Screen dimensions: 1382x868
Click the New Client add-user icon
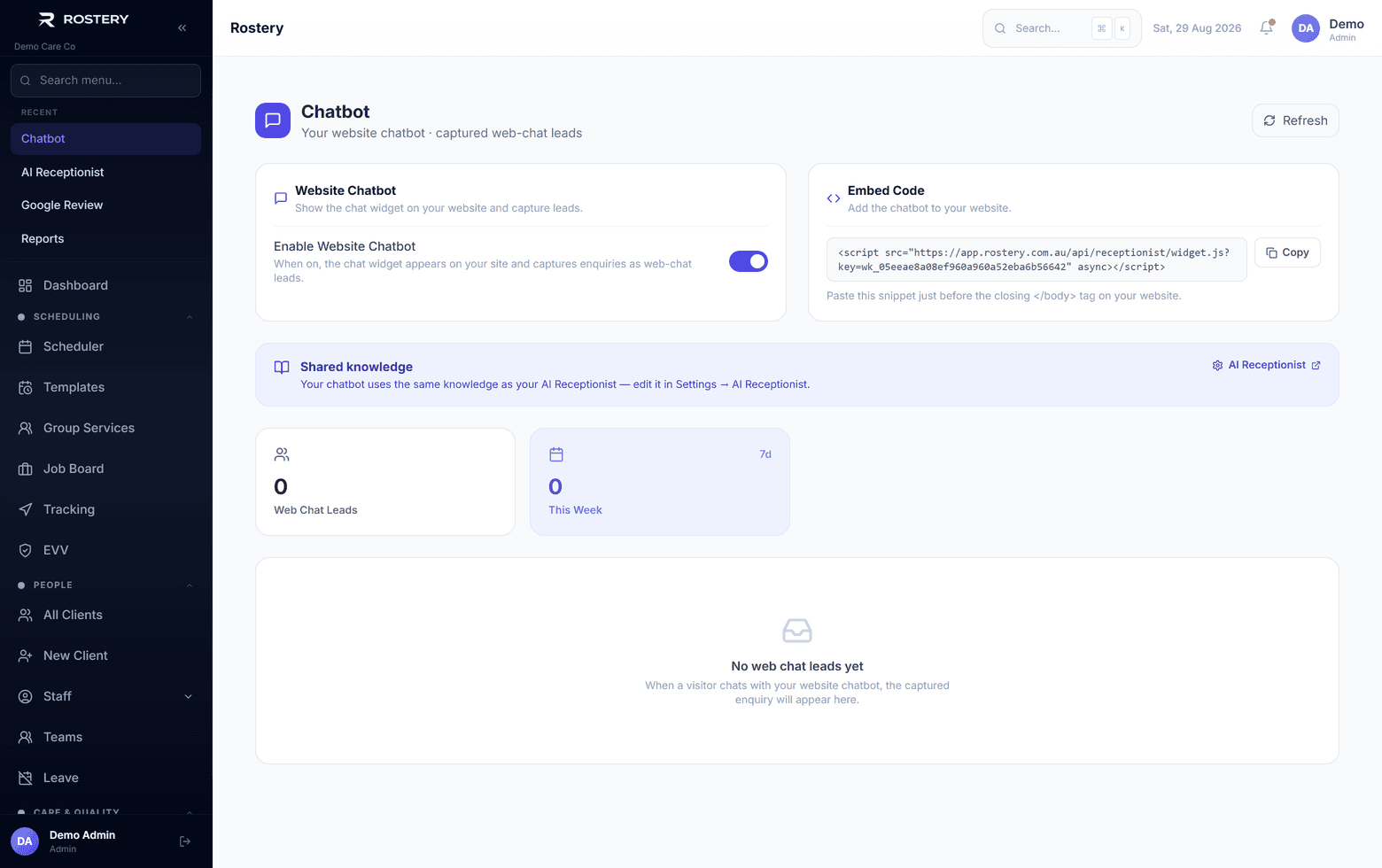coord(26,655)
